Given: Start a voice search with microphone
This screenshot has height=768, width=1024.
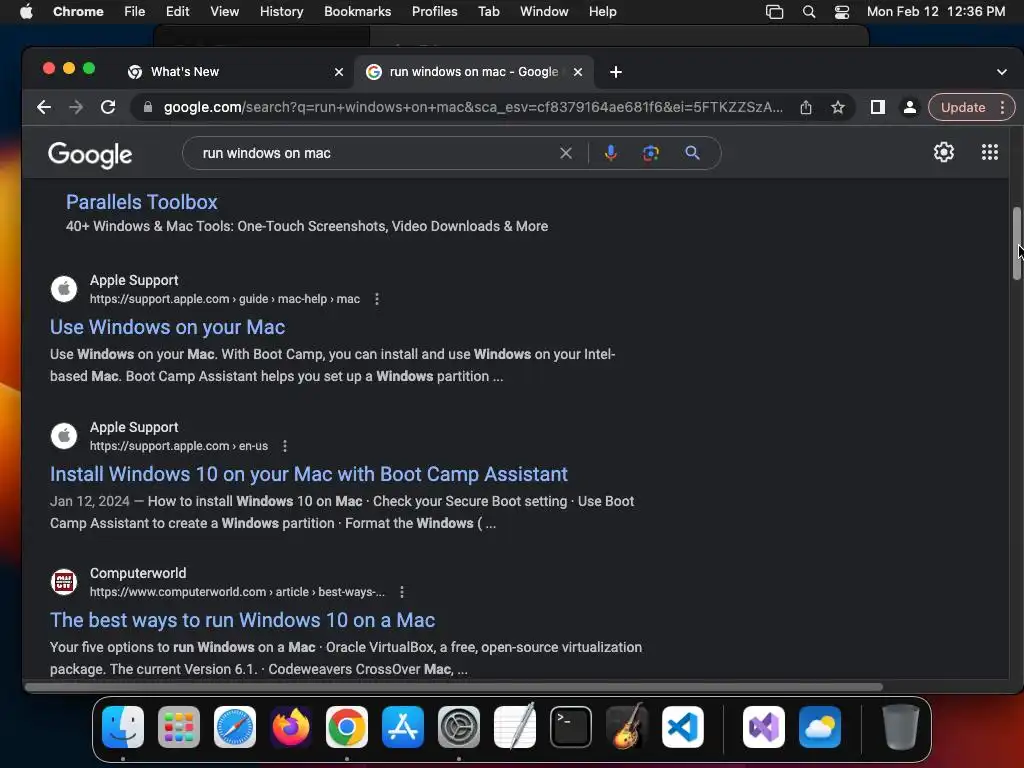Looking at the screenshot, I should pyautogui.click(x=611, y=153).
